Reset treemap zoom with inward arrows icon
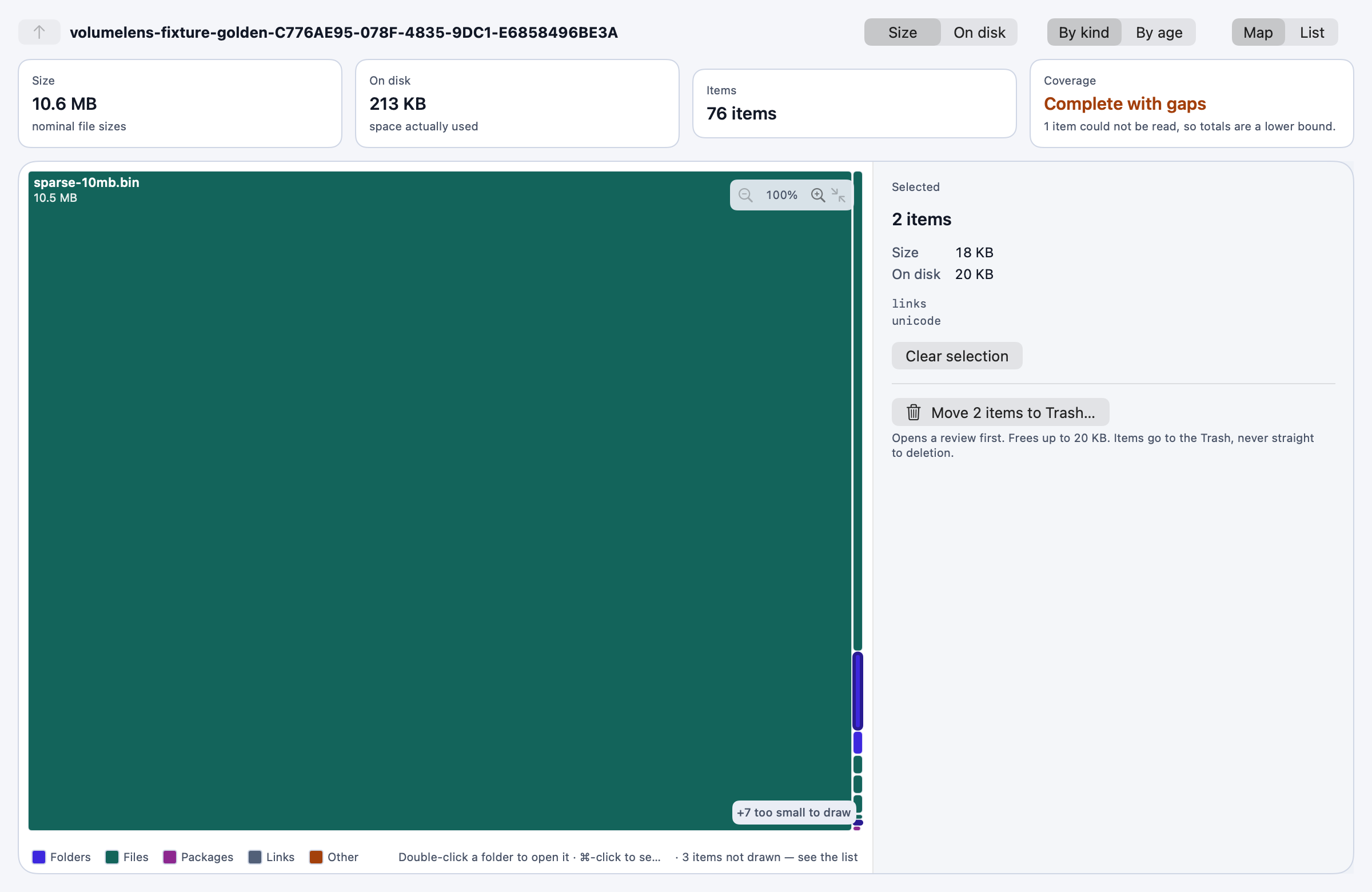1372x892 pixels. 838,195
